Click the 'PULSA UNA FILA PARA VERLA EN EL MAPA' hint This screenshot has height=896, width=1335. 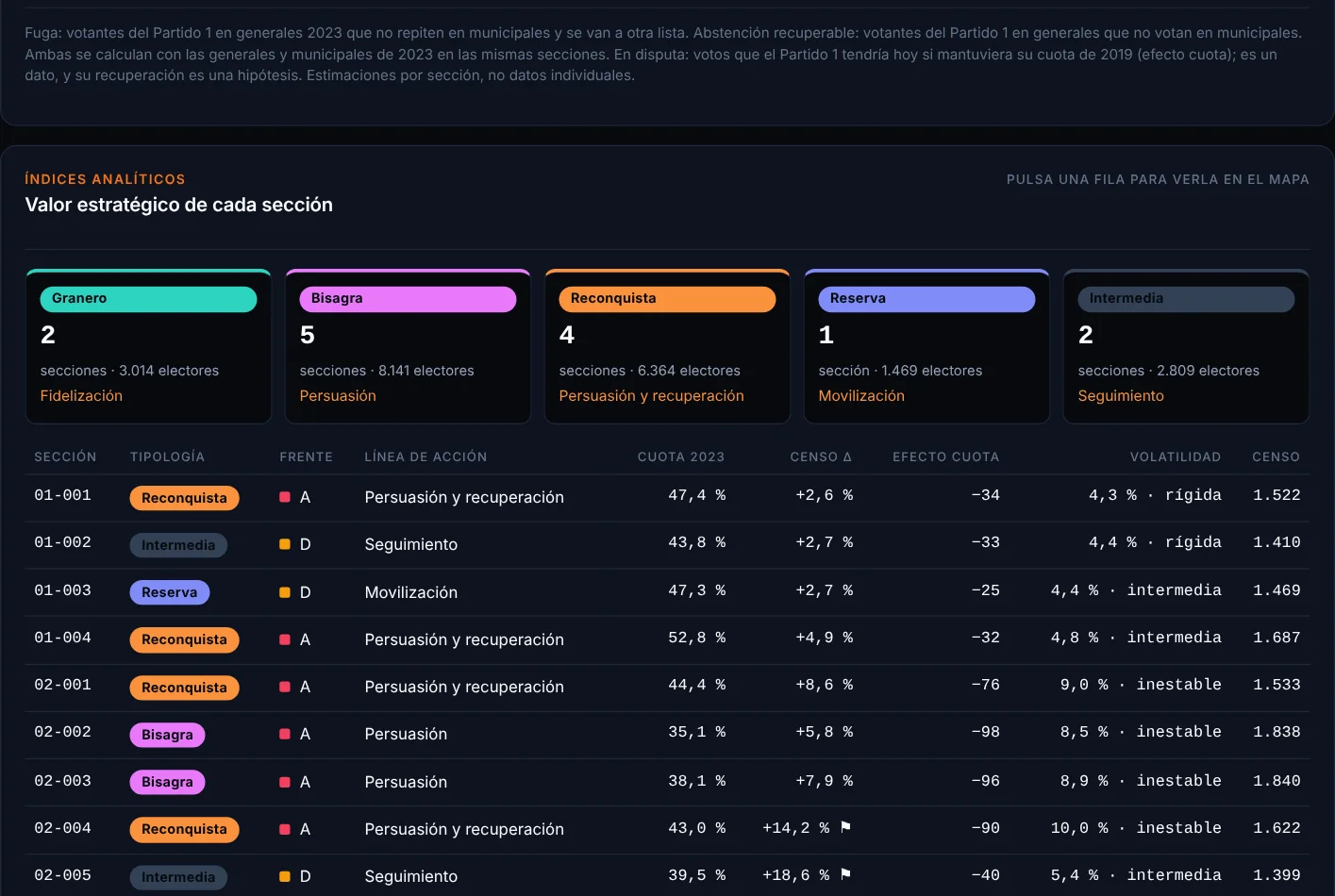coord(1158,179)
